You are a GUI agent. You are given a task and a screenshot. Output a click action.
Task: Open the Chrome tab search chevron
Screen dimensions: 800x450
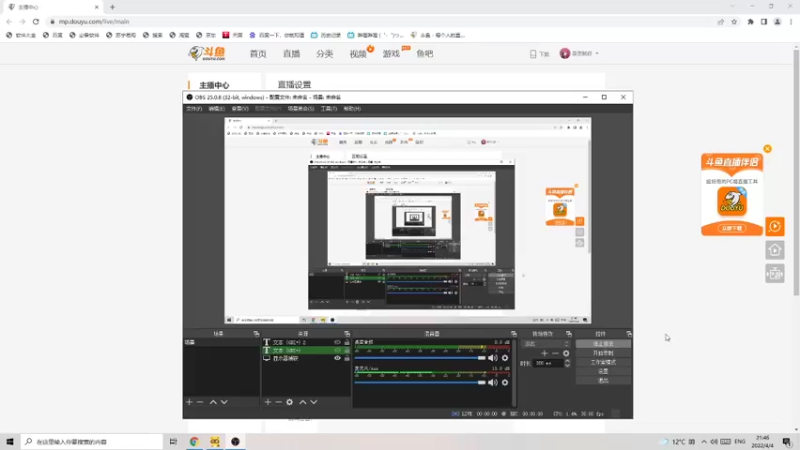click(733, 7)
